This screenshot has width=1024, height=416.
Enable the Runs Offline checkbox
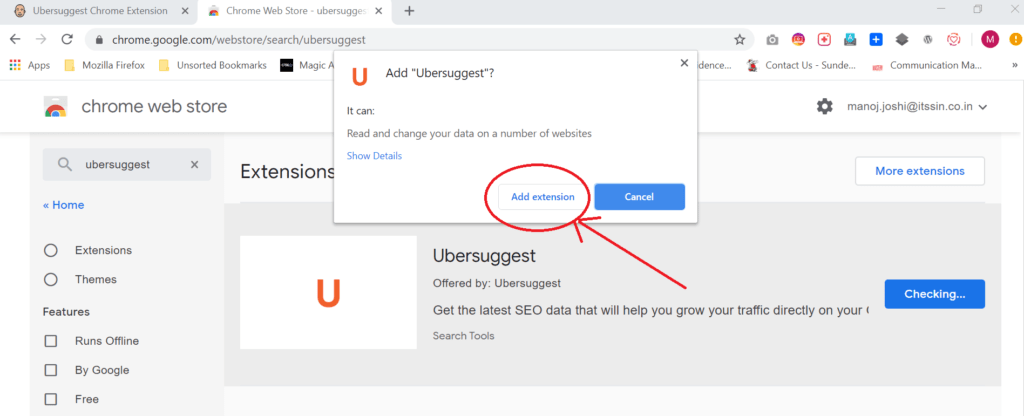(x=50, y=341)
